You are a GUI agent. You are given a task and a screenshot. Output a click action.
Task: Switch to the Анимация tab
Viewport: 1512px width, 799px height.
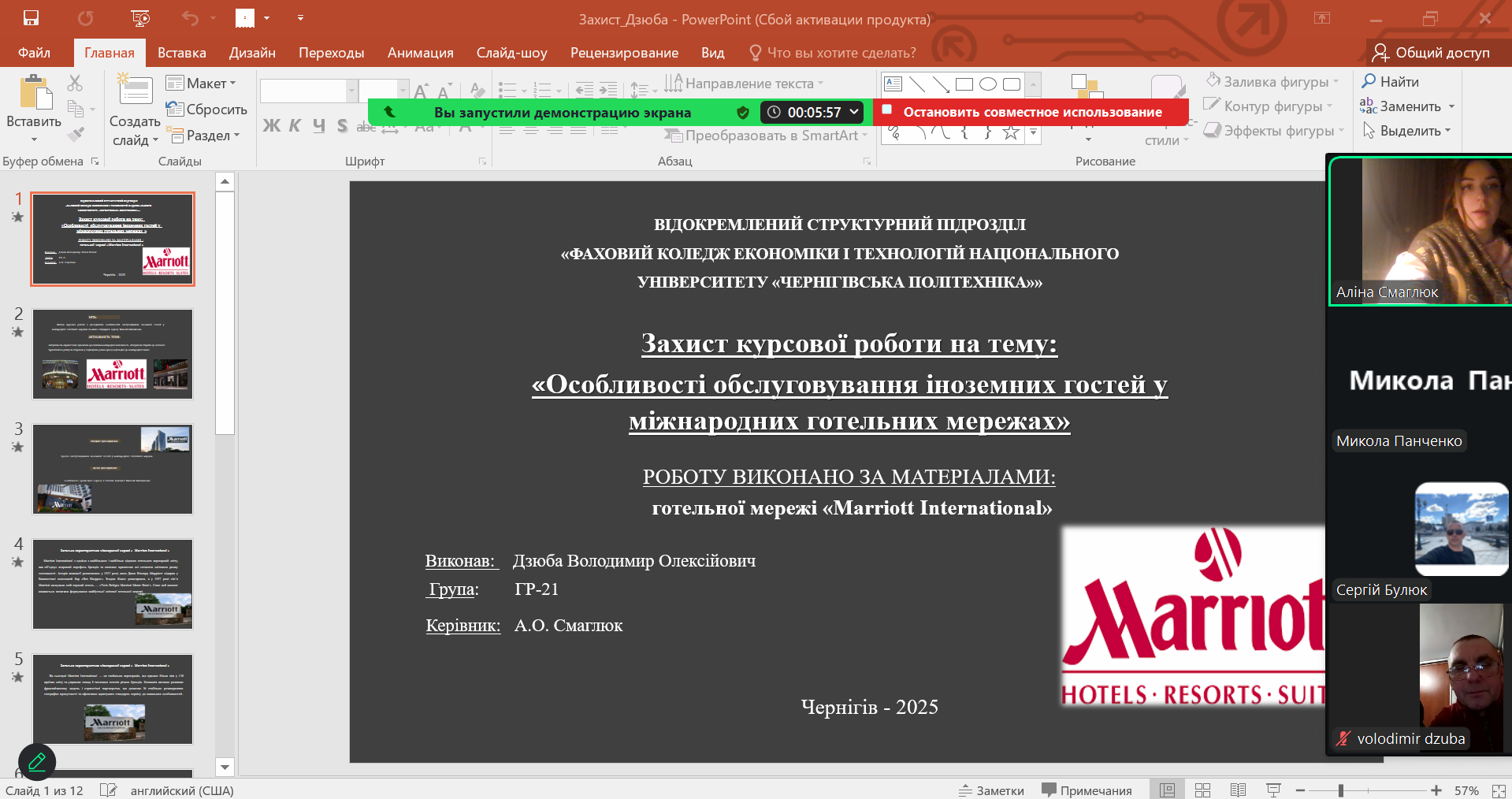tap(420, 53)
